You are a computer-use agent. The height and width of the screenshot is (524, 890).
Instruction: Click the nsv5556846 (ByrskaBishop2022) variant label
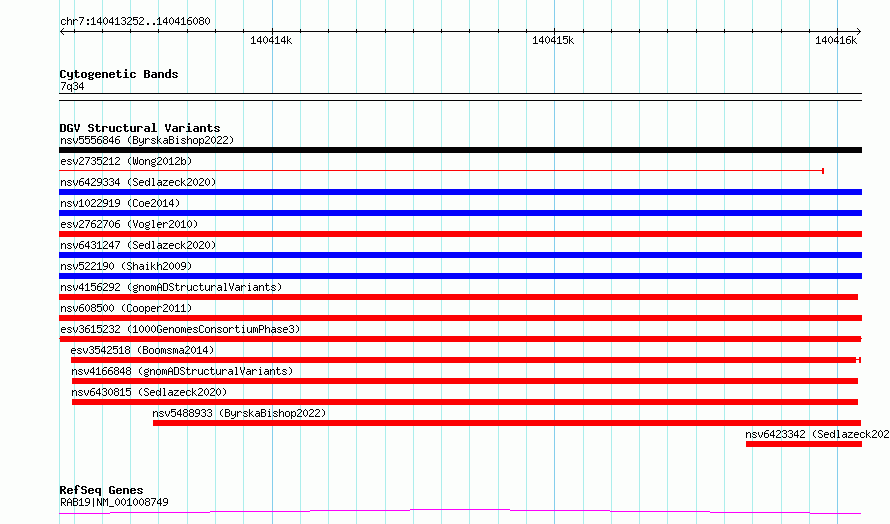point(147,140)
